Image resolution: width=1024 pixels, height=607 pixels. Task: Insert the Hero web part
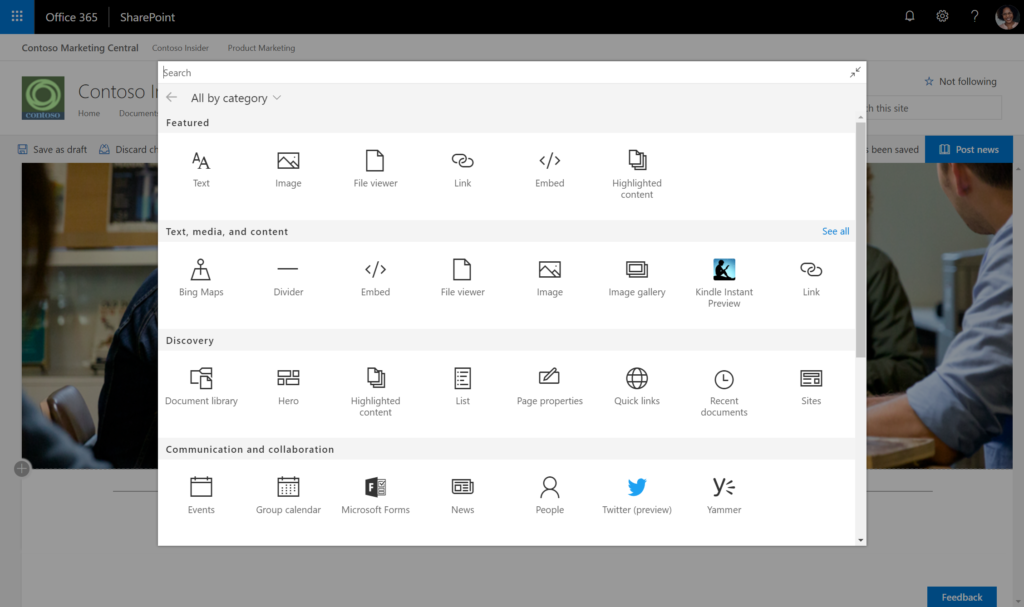coord(288,387)
